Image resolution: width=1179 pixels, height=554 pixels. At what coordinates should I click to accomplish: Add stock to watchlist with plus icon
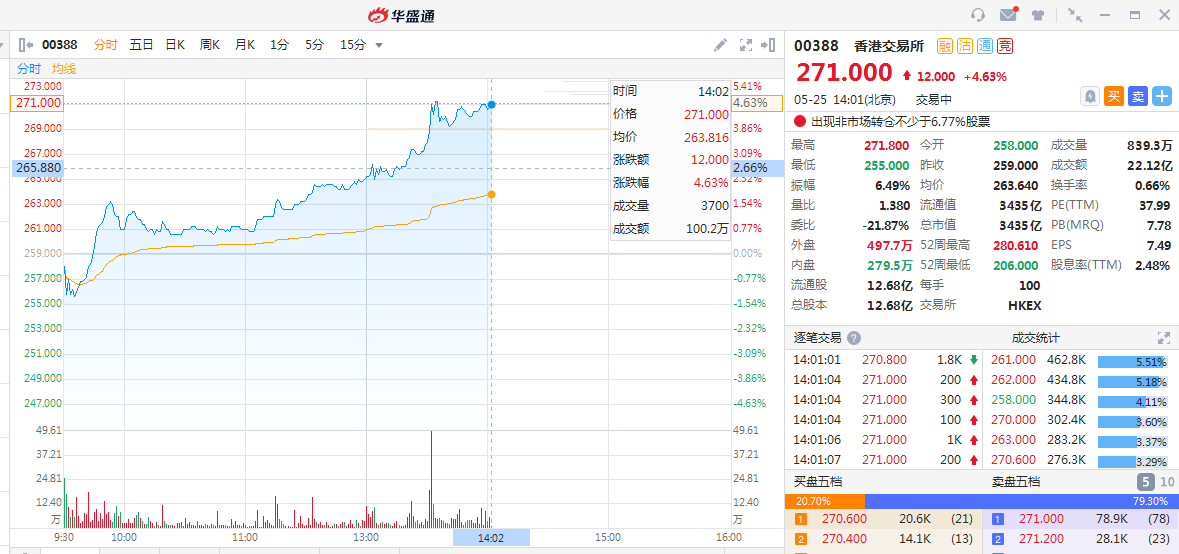[x=1162, y=96]
